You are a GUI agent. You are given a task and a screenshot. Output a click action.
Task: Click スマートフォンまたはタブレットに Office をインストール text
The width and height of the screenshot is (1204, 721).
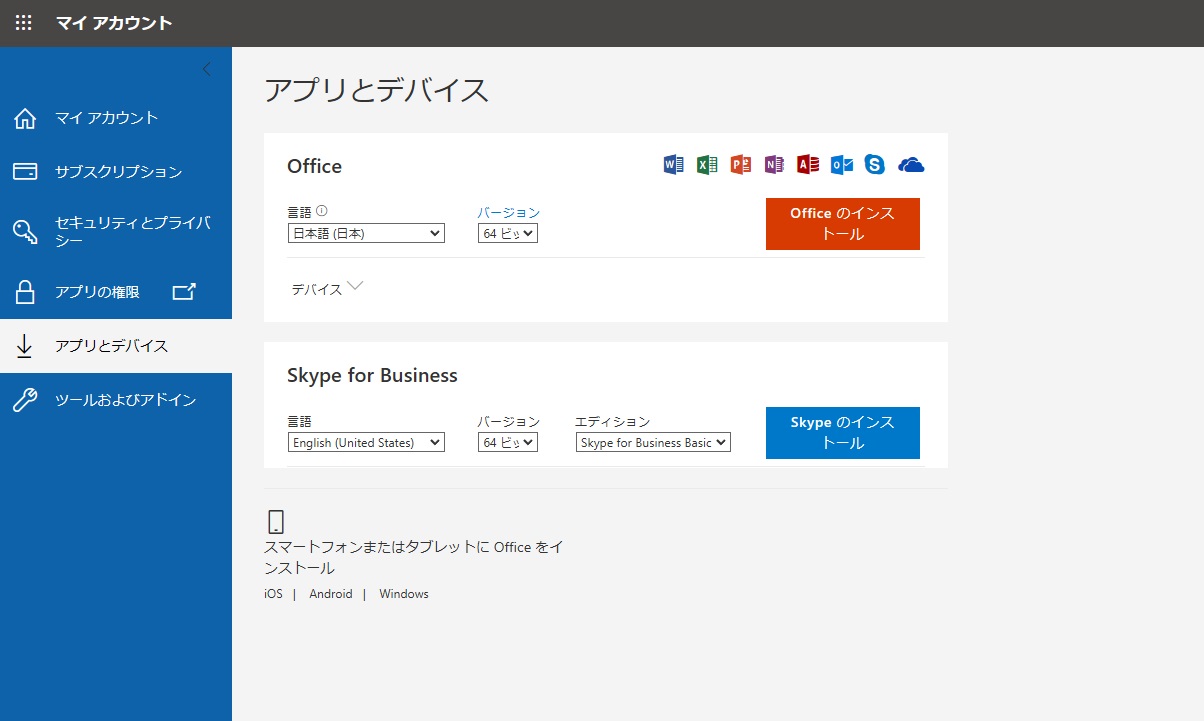(414, 558)
